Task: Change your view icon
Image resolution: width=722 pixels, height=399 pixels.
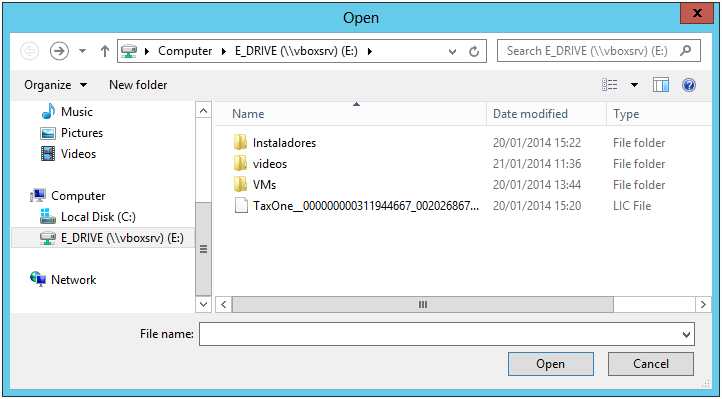Action: pyautogui.click(x=610, y=85)
